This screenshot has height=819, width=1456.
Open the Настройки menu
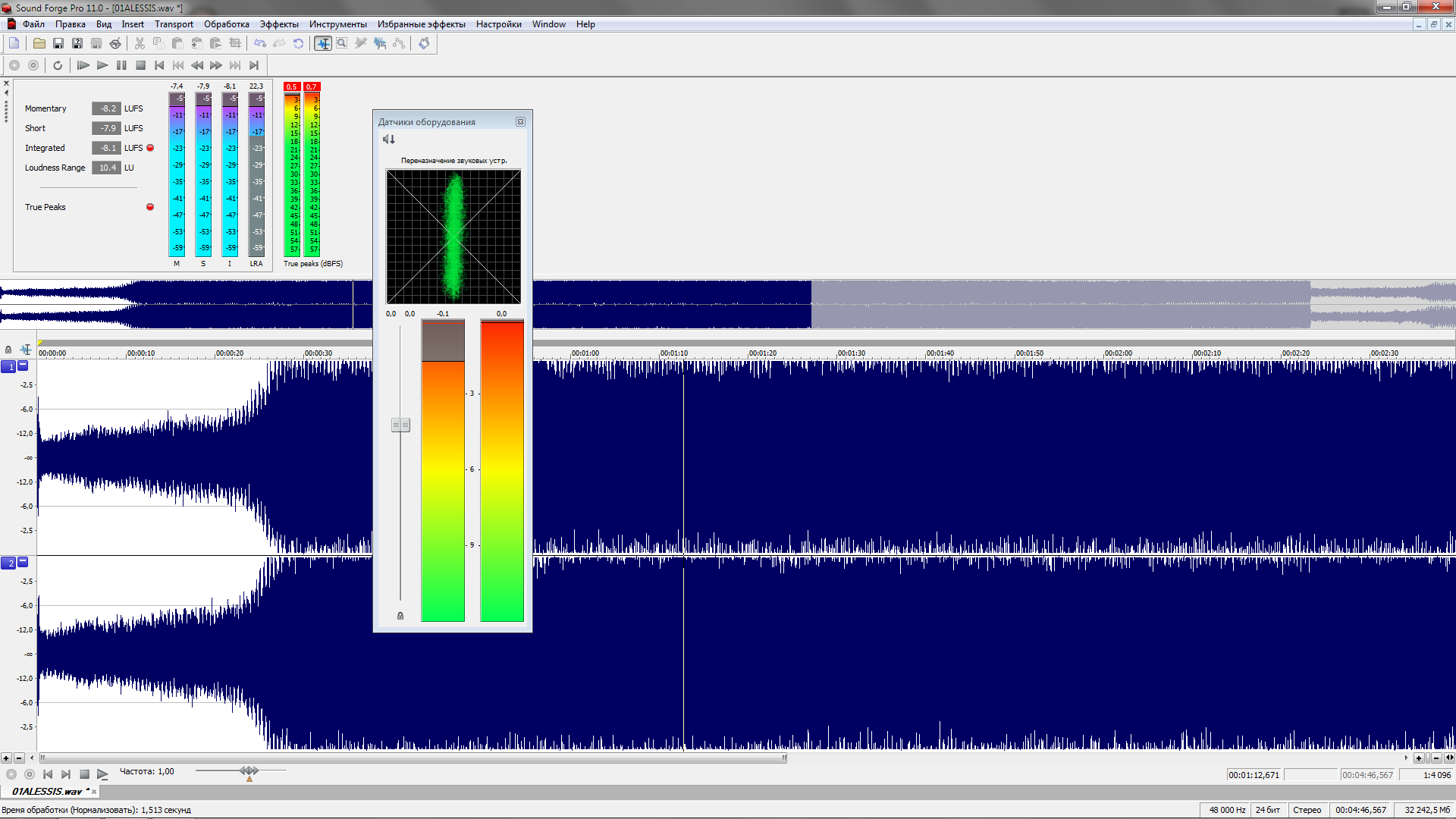pos(498,24)
